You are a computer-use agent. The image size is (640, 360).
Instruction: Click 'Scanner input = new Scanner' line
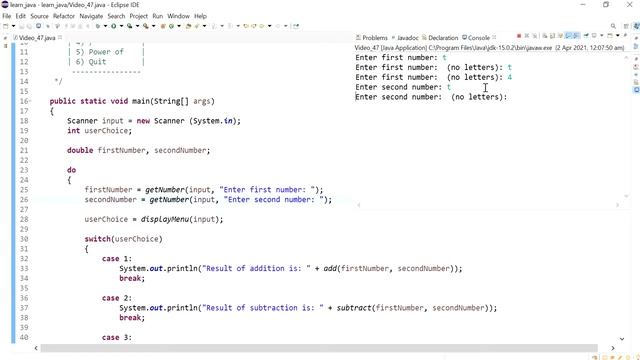[x=154, y=121]
